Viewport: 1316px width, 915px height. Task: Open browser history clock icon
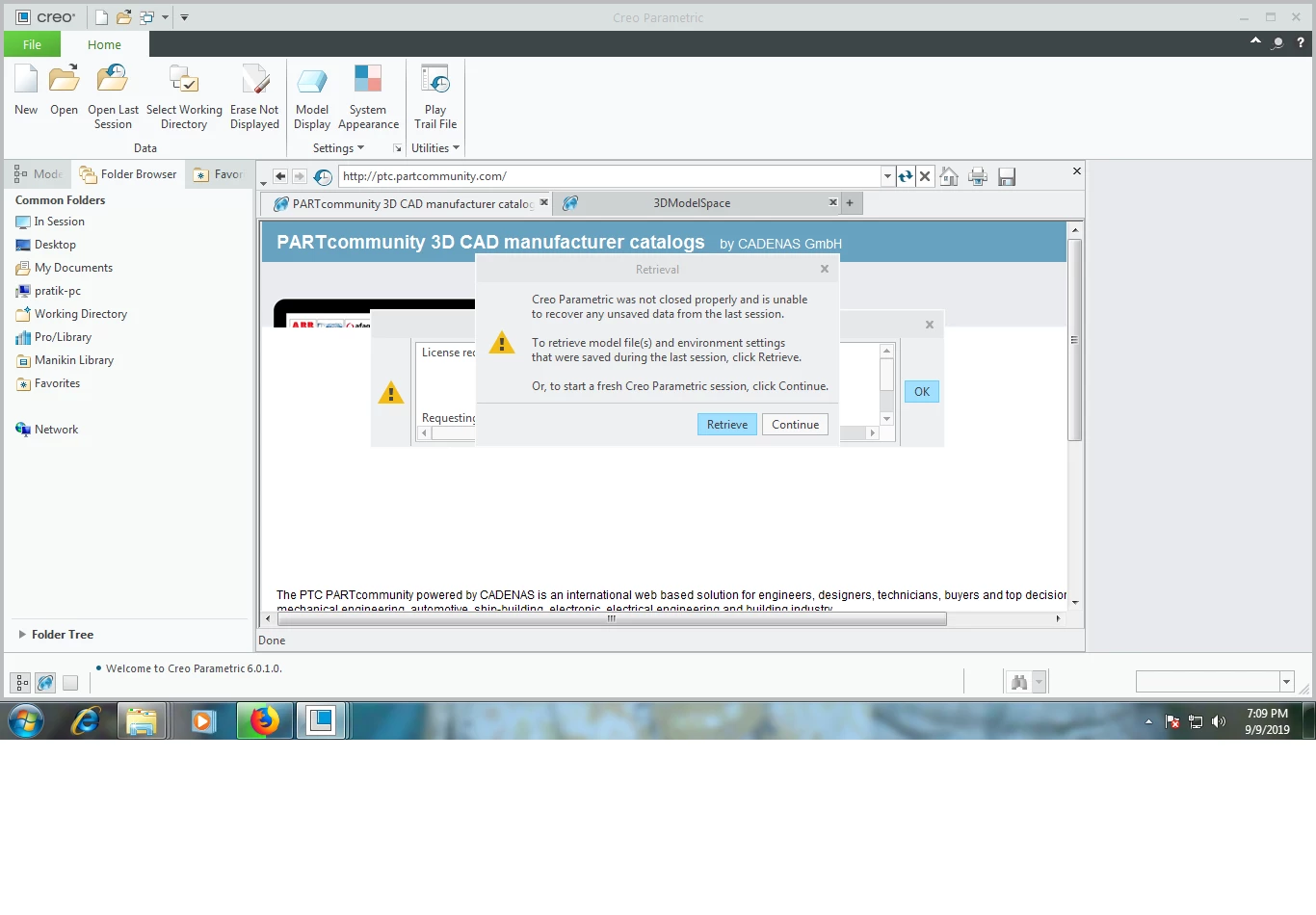(x=323, y=176)
